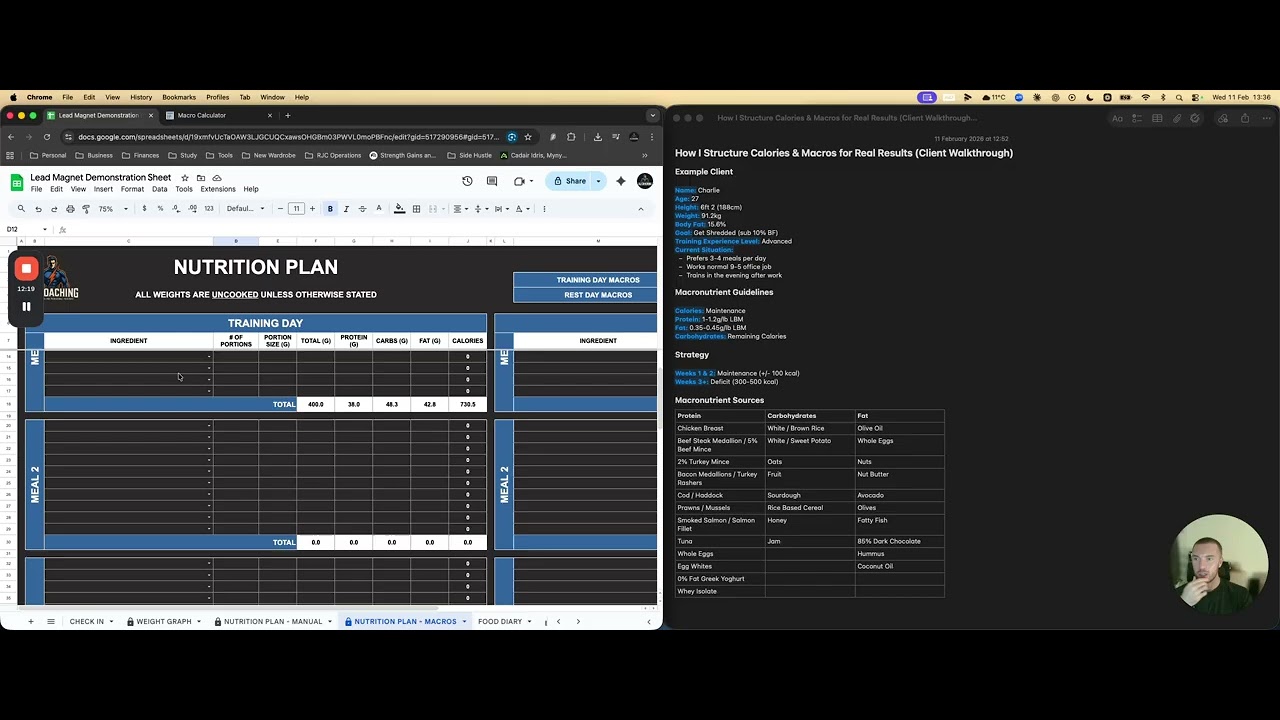Screen dimensions: 1280x720
Task: Move document with folder icon
Action: click(x=201, y=178)
